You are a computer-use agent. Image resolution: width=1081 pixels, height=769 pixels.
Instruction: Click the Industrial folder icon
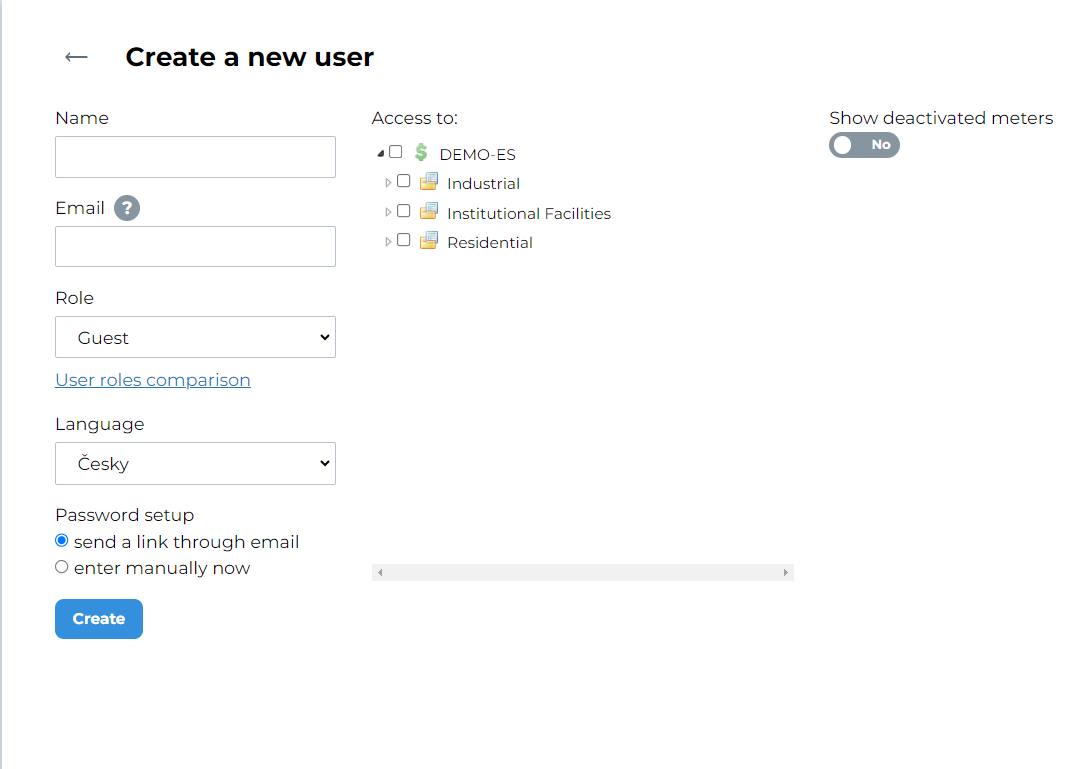429,182
